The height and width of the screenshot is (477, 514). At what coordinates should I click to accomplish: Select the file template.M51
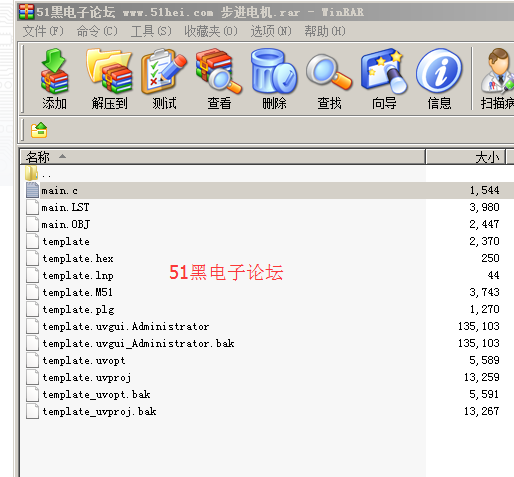click(77, 293)
